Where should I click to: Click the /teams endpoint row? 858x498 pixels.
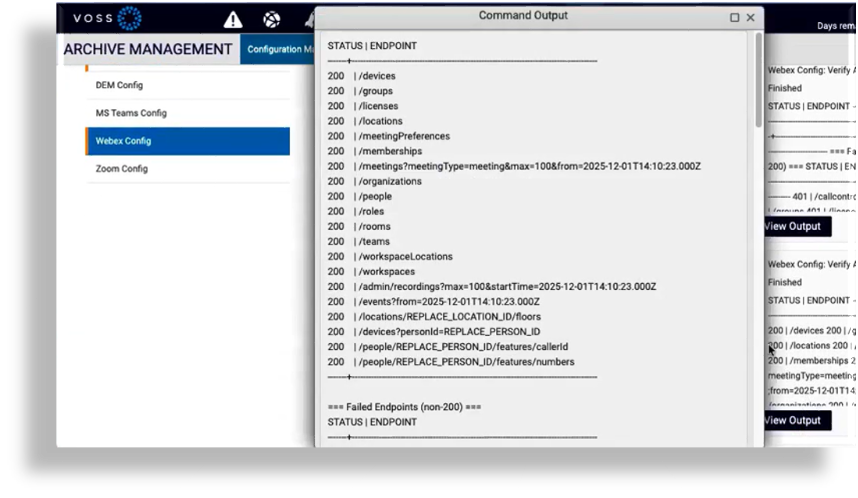pos(359,241)
